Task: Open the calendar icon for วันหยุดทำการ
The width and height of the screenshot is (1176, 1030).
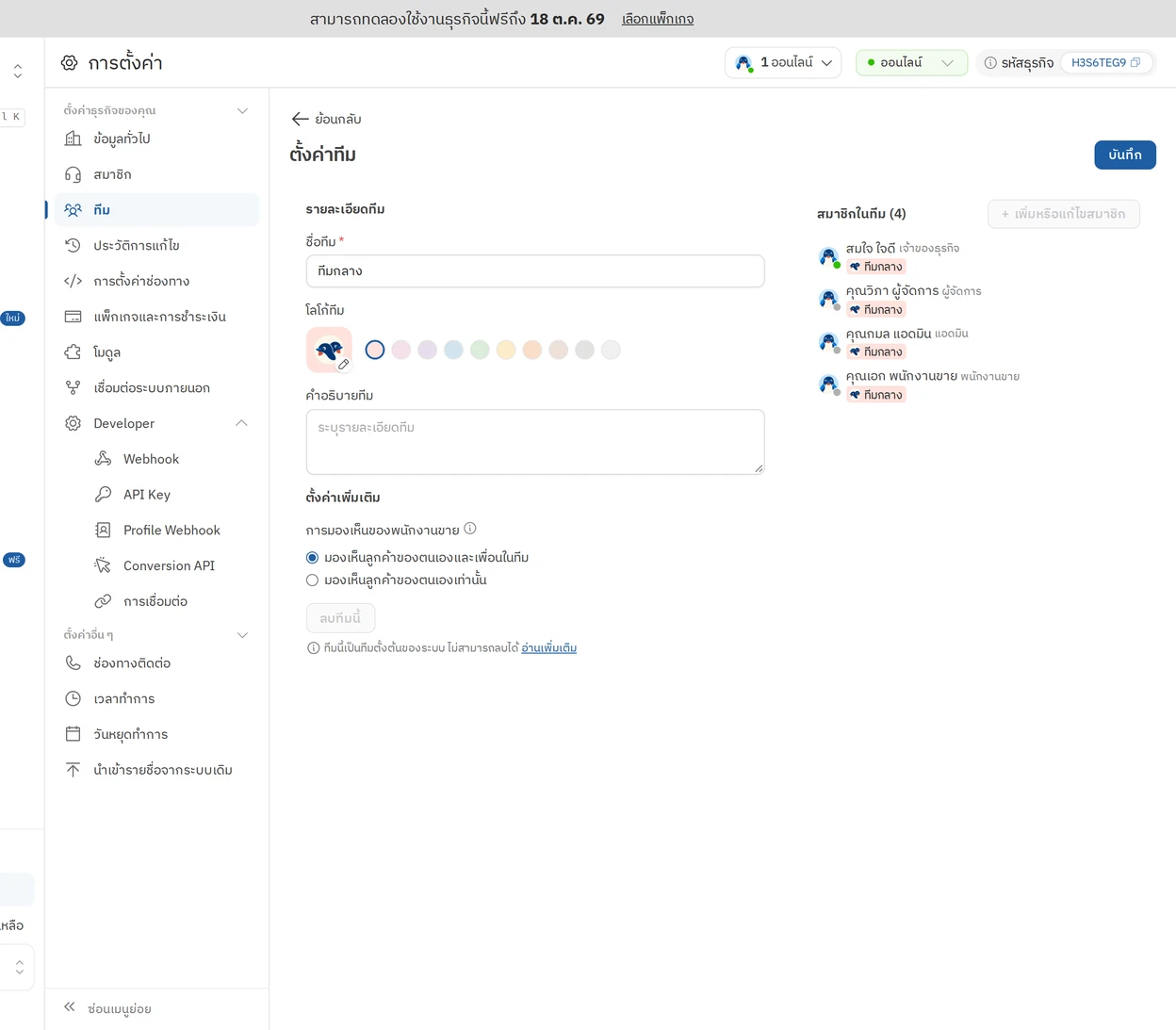Action: [73, 734]
